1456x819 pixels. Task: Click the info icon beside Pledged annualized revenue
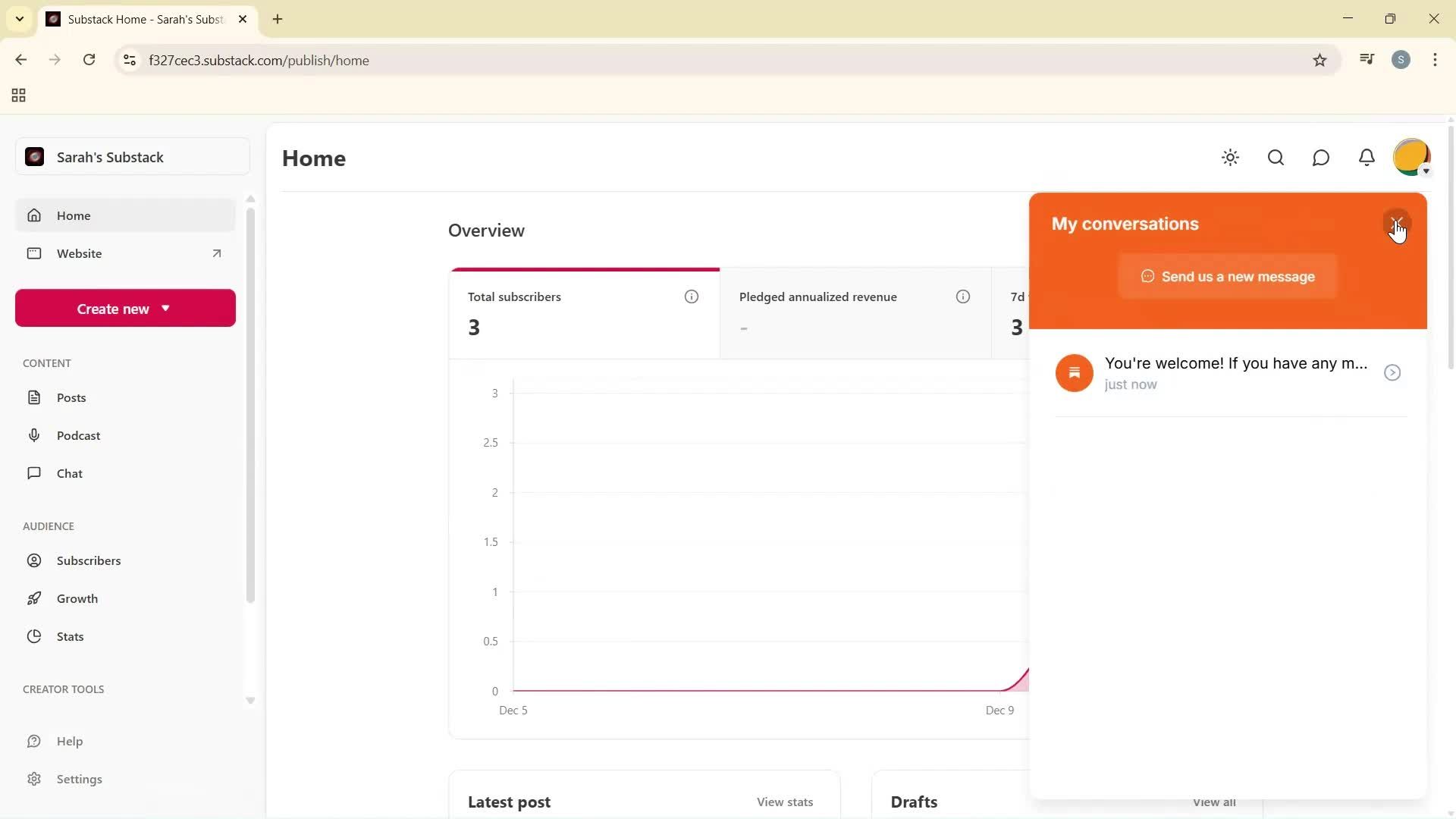click(x=963, y=297)
